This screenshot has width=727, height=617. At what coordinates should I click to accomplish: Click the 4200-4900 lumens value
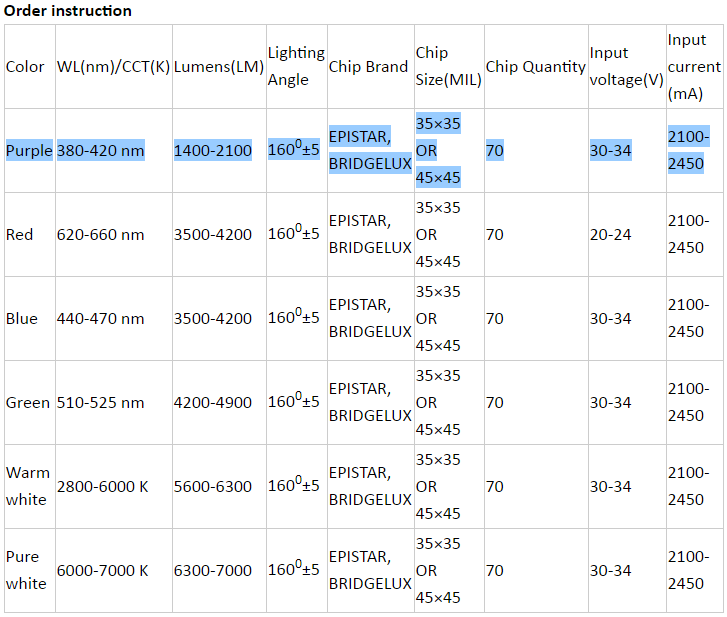[x=213, y=403]
